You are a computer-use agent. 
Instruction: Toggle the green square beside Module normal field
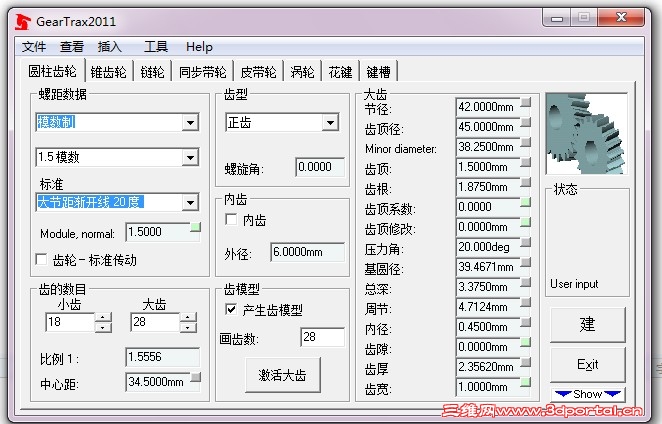coord(195,227)
